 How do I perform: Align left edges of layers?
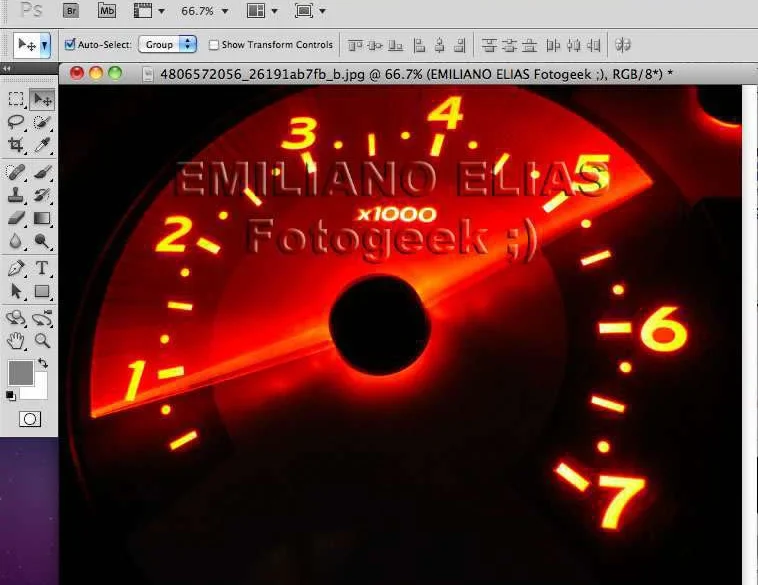419,45
